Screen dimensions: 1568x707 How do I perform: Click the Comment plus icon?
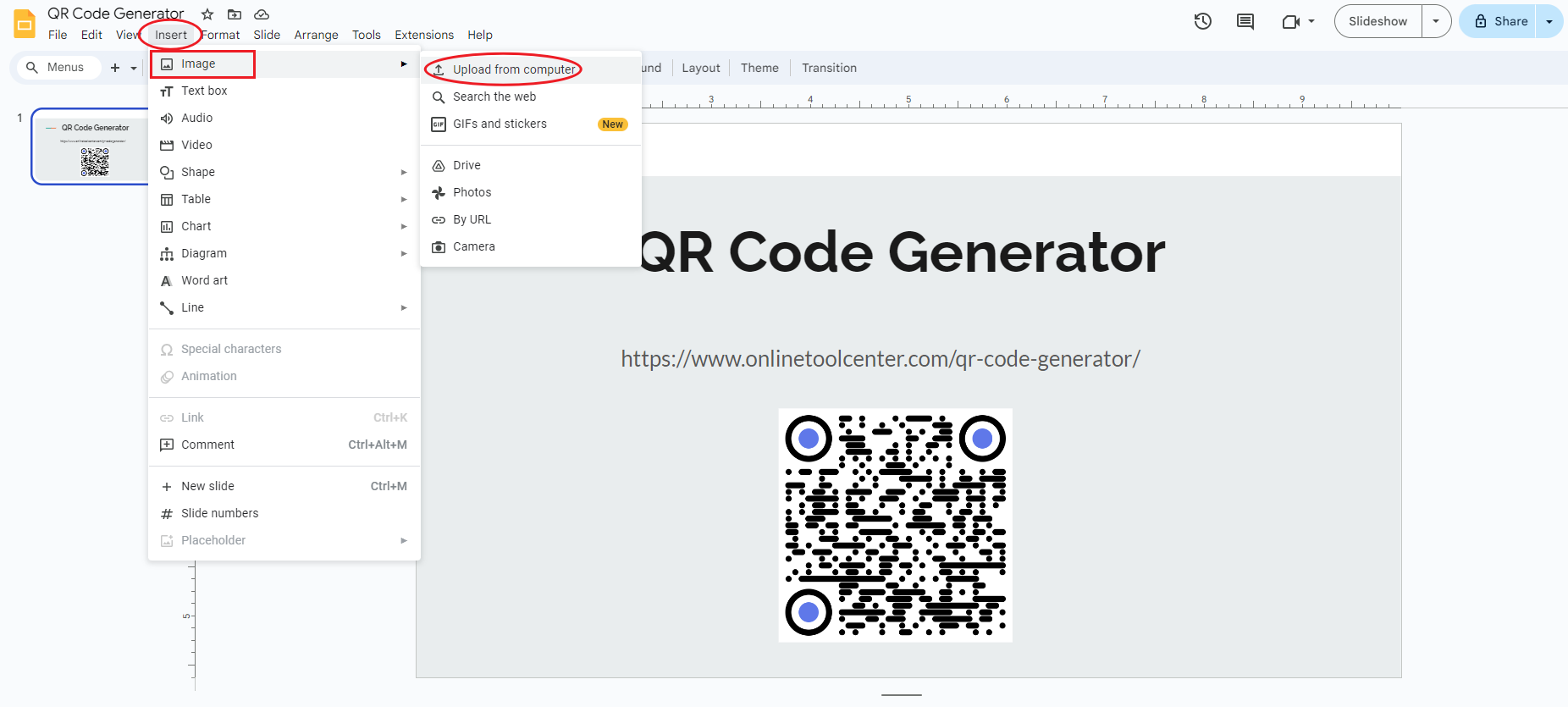point(167,445)
